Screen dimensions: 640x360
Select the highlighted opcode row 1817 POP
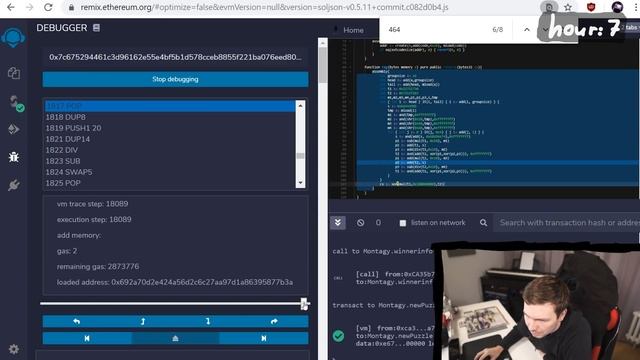click(x=169, y=106)
